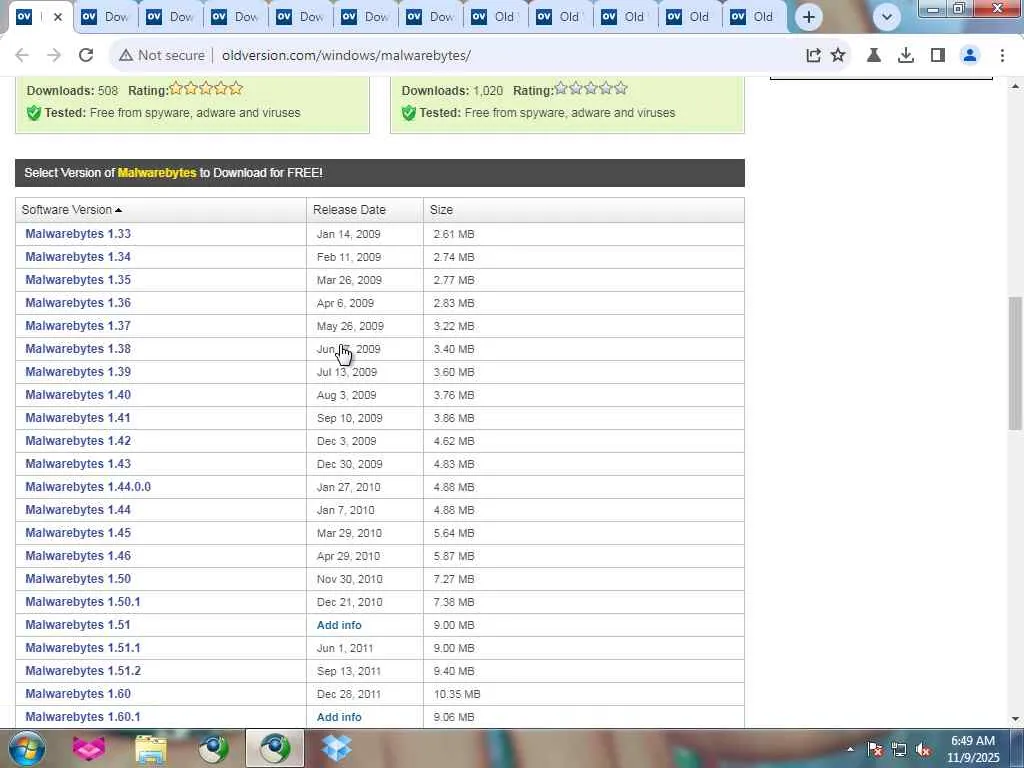This screenshot has height=768, width=1024.
Task: Expand the tab search dropdown arrow
Action: click(x=886, y=17)
